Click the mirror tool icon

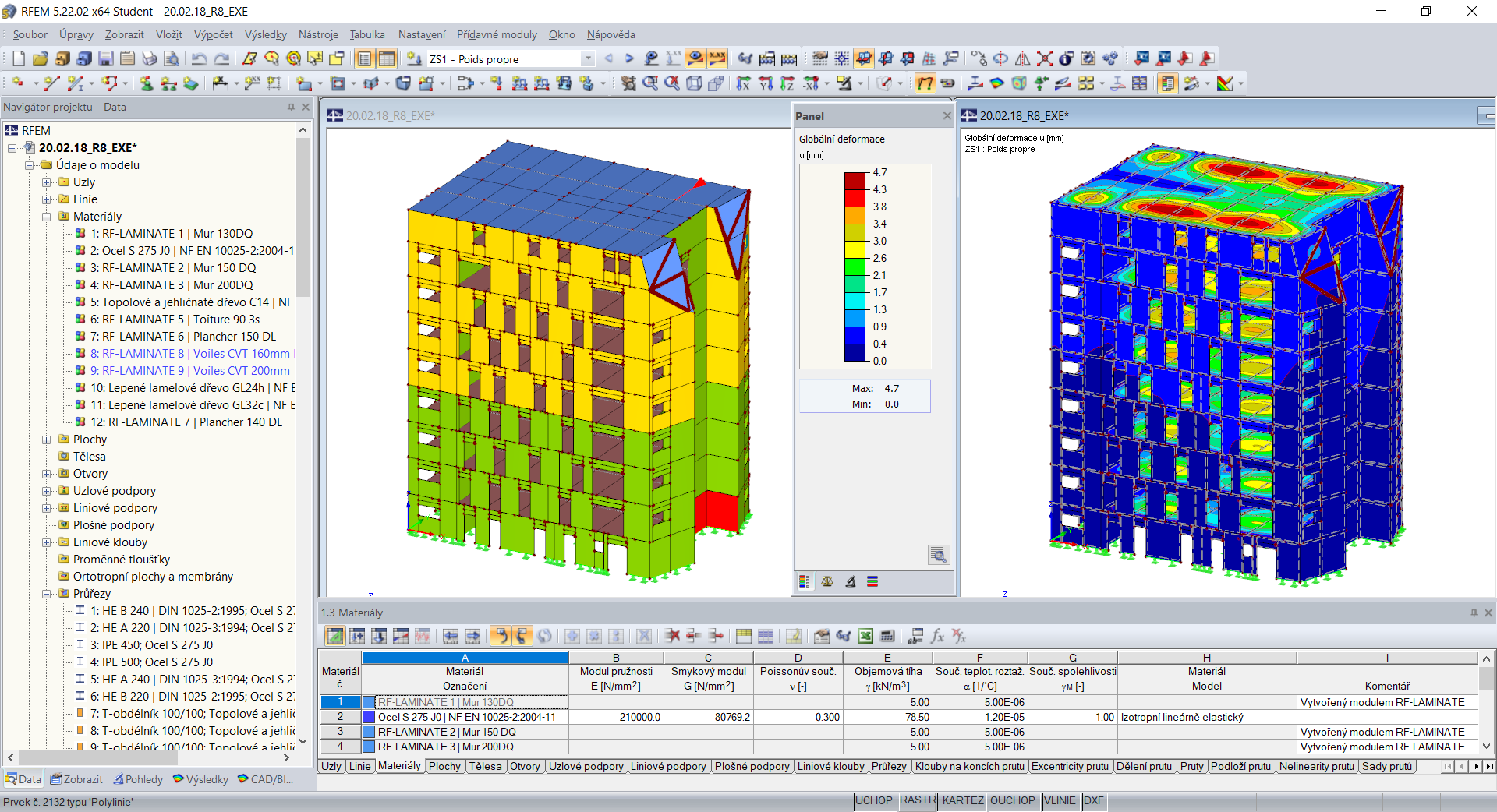pyautogui.click(x=1023, y=58)
